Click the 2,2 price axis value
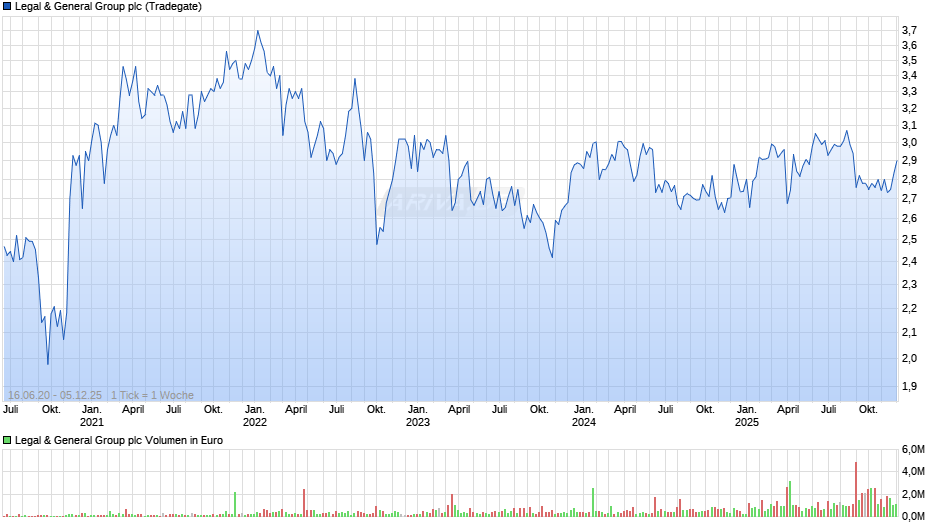The width and height of the screenshot is (940, 526). point(909,308)
